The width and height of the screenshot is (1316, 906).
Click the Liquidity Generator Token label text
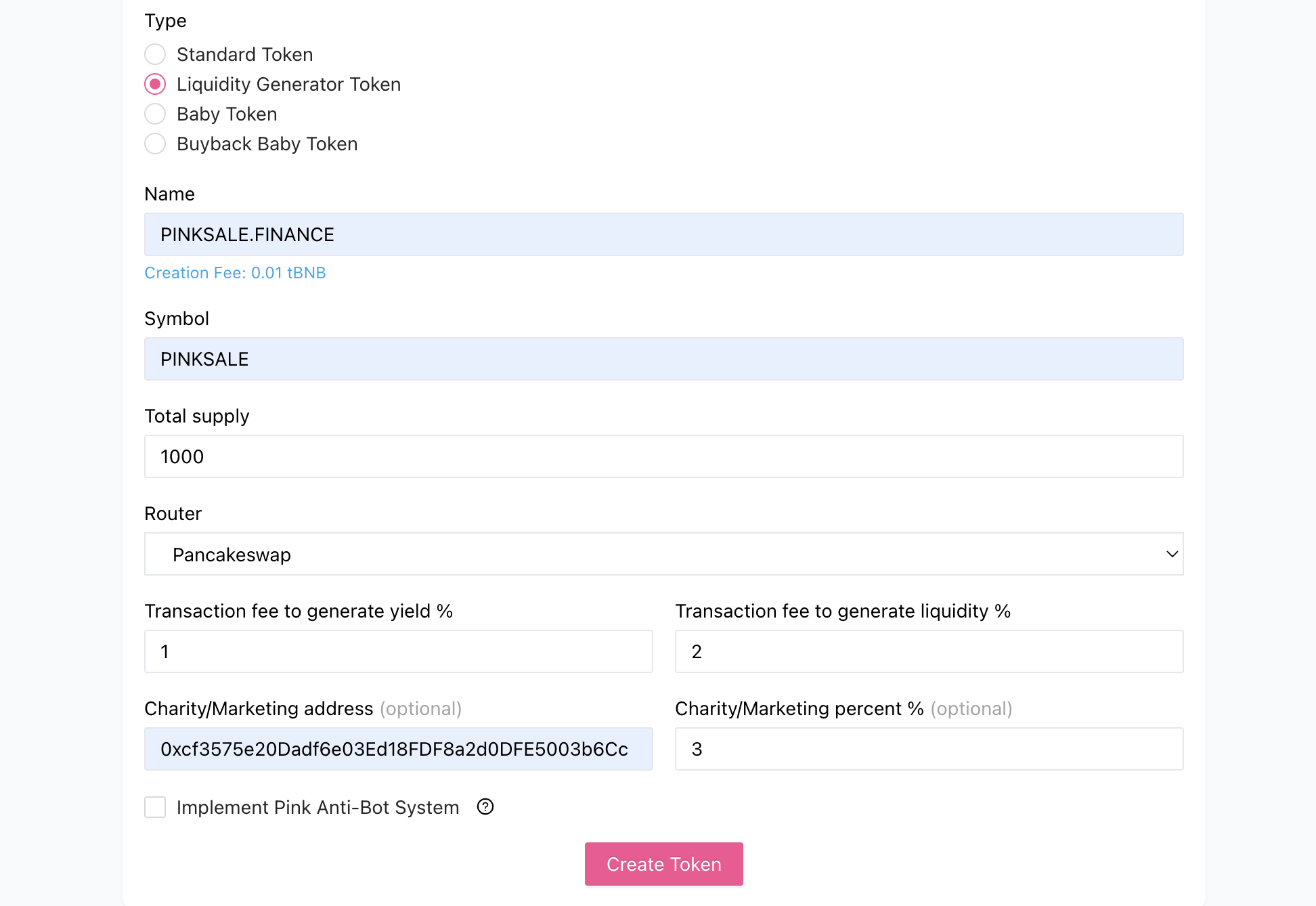pyautogui.click(x=288, y=84)
